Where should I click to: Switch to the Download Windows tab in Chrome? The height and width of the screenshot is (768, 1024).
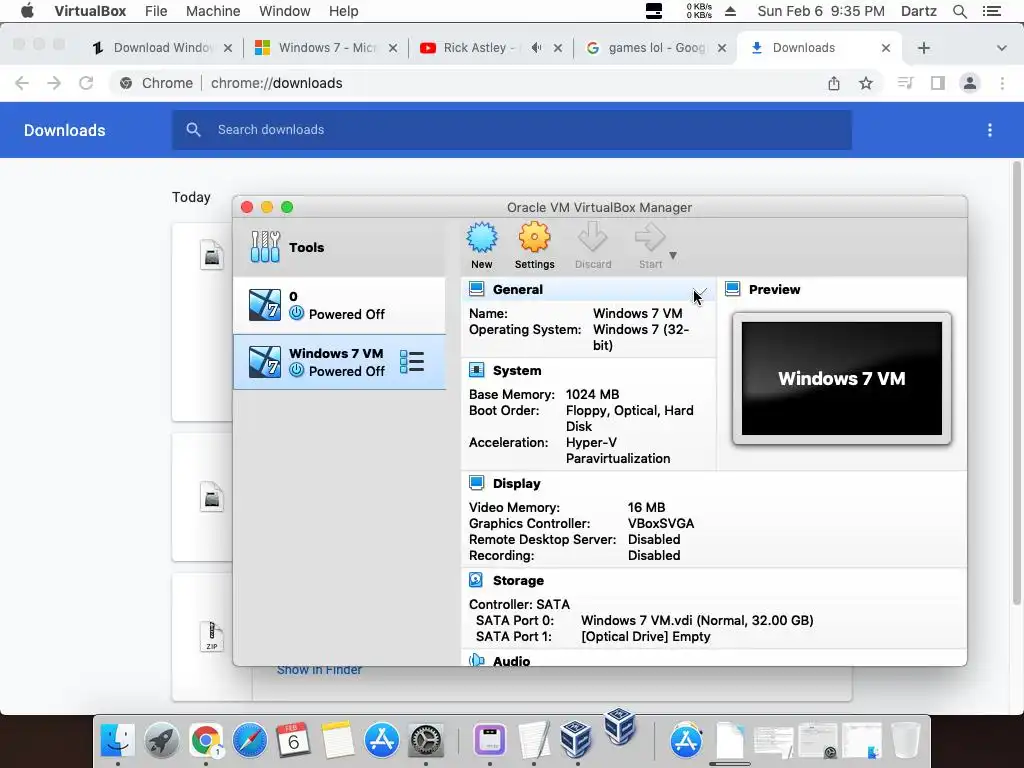point(162,48)
